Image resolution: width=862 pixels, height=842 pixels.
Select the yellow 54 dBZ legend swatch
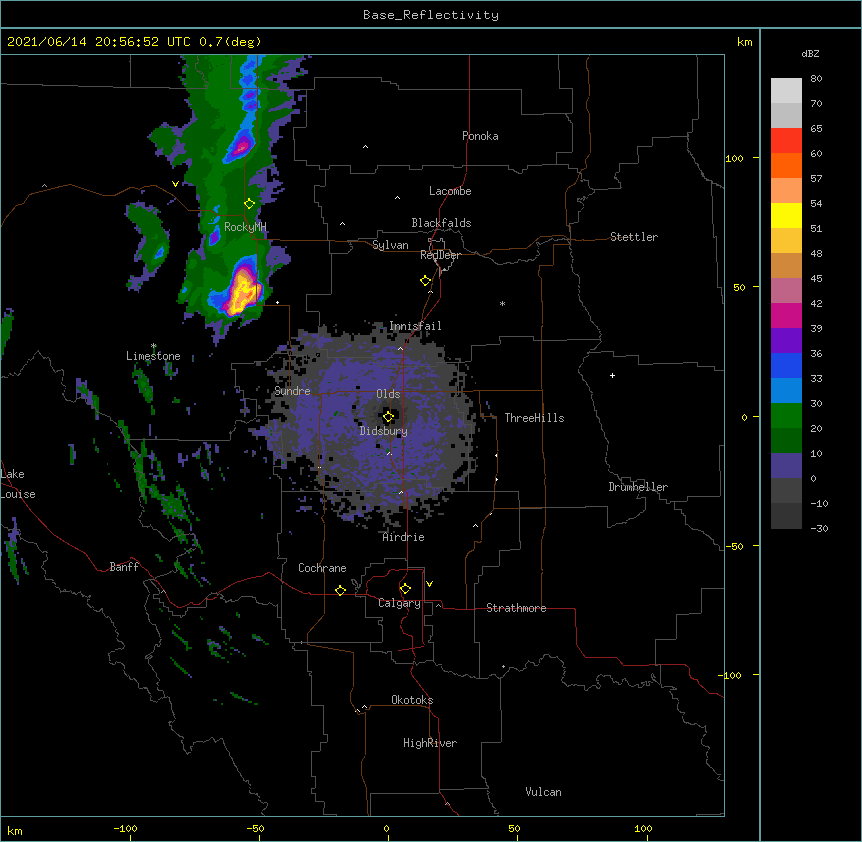point(786,215)
